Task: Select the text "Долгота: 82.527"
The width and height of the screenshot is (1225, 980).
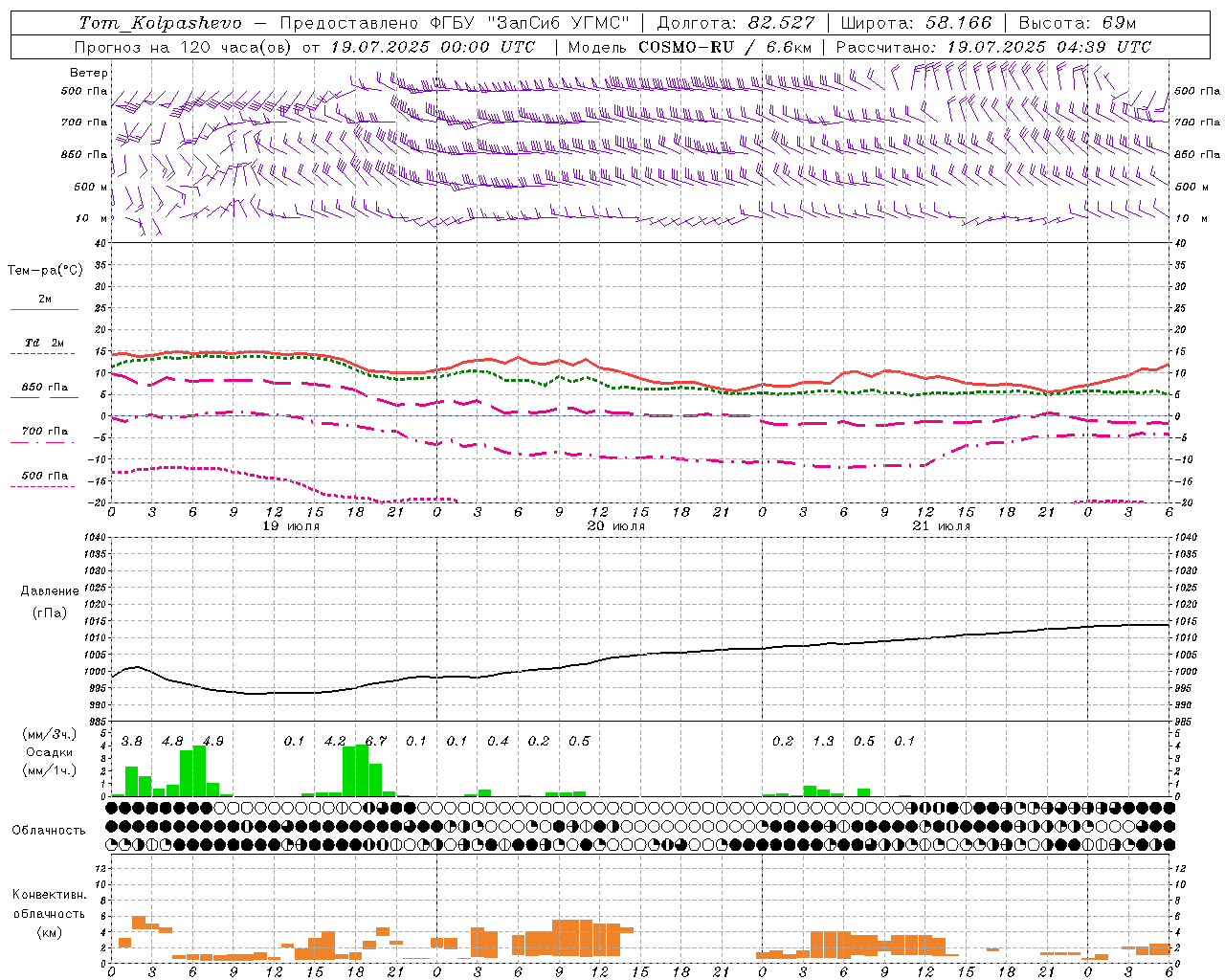Action: pos(736,23)
